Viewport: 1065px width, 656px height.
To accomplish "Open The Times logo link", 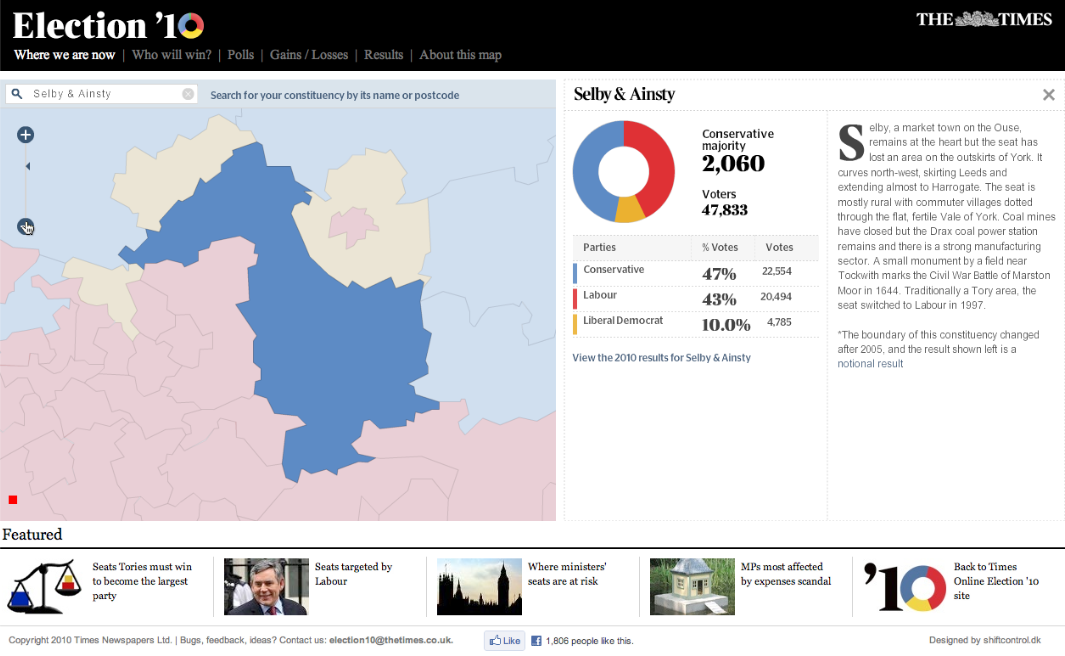I will pos(983,19).
